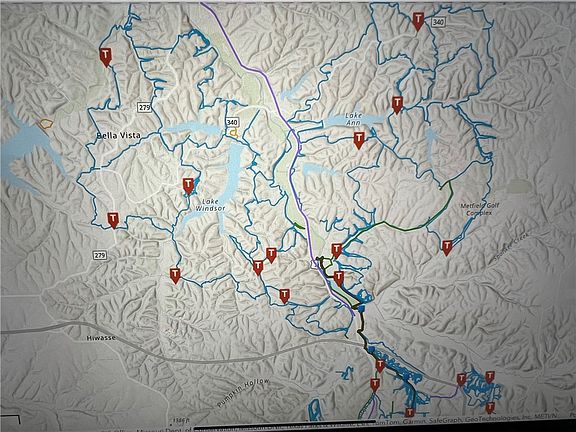The width and height of the screenshot is (576, 432).
Task: Select the orange outlined polygon near the west lake
Action: tap(46, 124)
